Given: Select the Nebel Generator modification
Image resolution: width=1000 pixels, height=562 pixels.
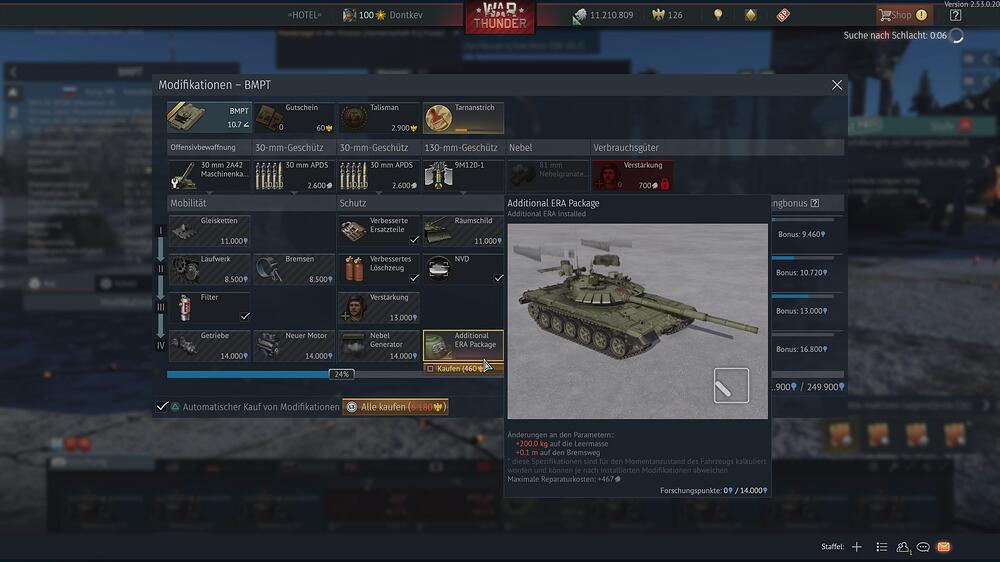Looking at the screenshot, I should click(x=379, y=346).
